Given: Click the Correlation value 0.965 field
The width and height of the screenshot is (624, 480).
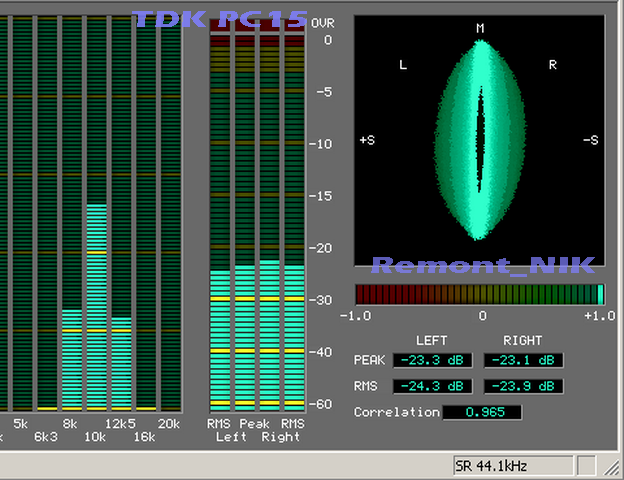Looking at the screenshot, I should (481, 412).
